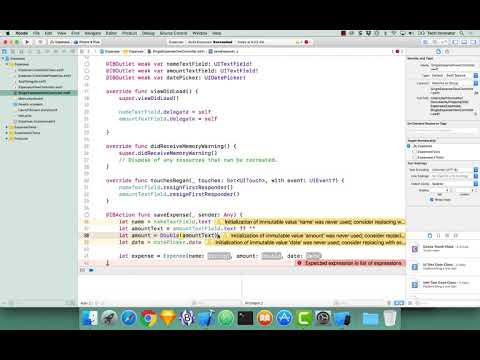Select the Unit Test Case Class template

pos(443,284)
